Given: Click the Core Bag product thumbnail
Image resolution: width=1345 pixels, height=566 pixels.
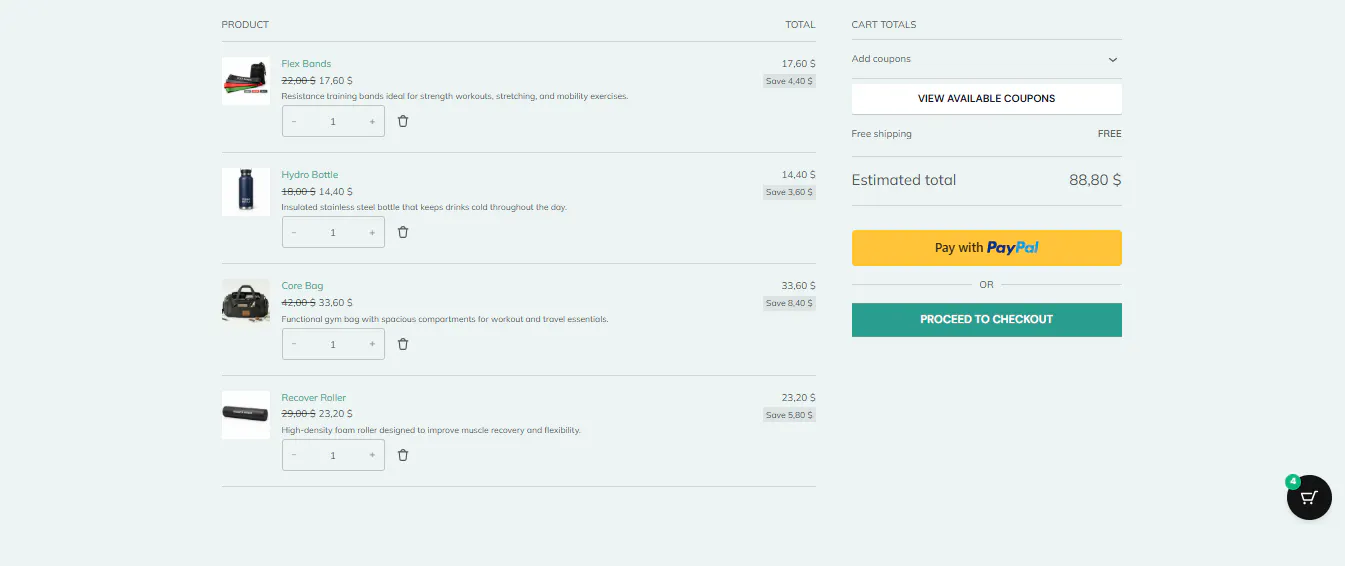Looking at the screenshot, I should 246,303.
